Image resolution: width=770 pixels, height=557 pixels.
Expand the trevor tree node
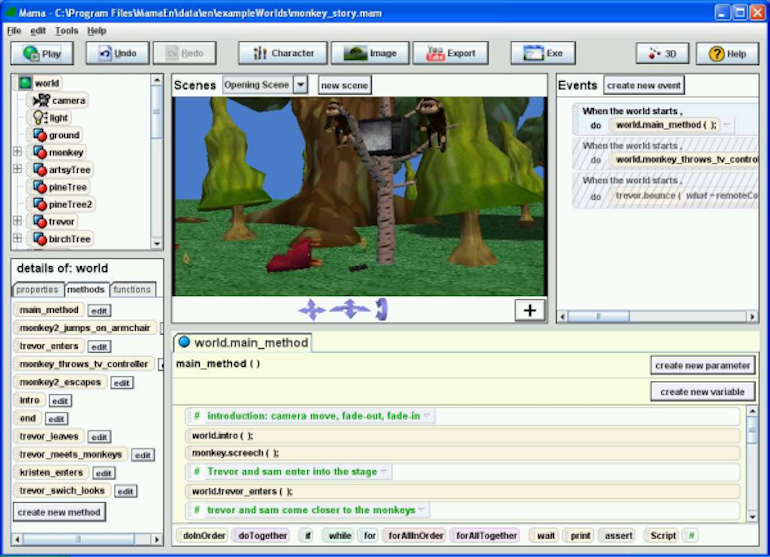coord(17,221)
